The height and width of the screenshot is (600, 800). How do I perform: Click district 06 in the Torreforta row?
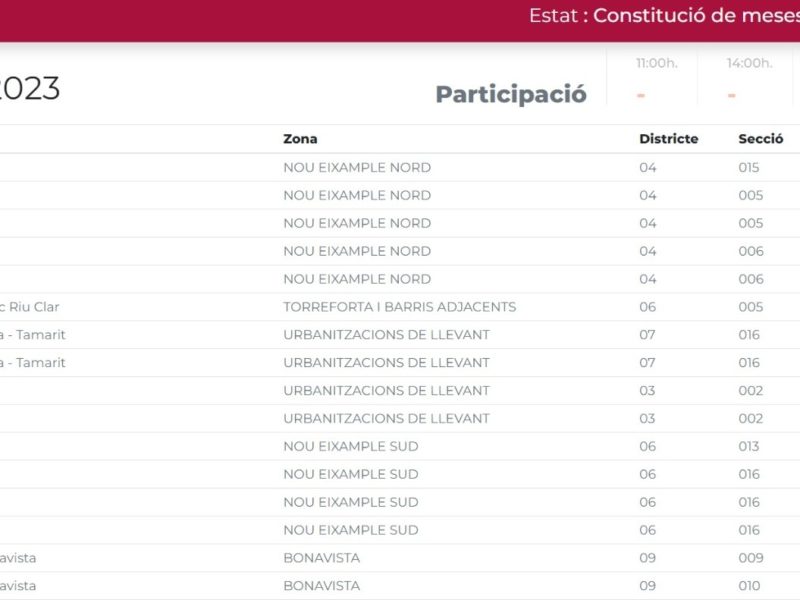(x=647, y=307)
